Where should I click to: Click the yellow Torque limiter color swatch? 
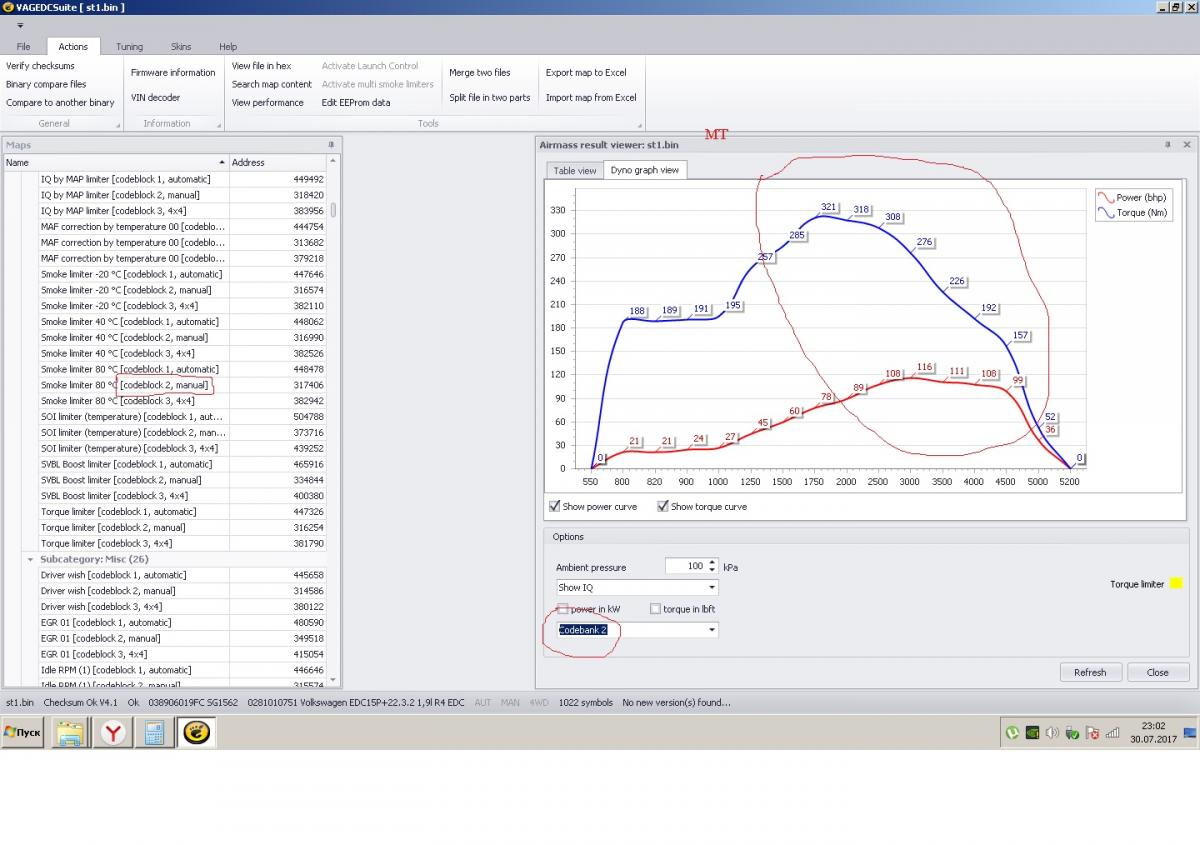point(1176,584)
